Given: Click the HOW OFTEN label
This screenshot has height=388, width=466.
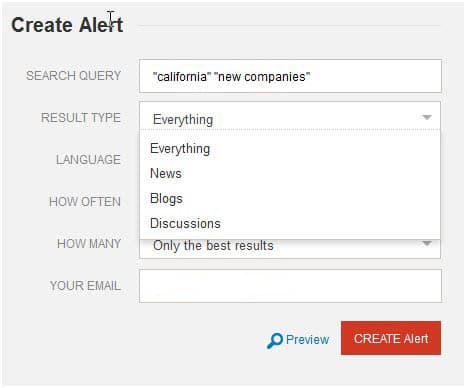Looking at the screenshot, I should (85, 202).
